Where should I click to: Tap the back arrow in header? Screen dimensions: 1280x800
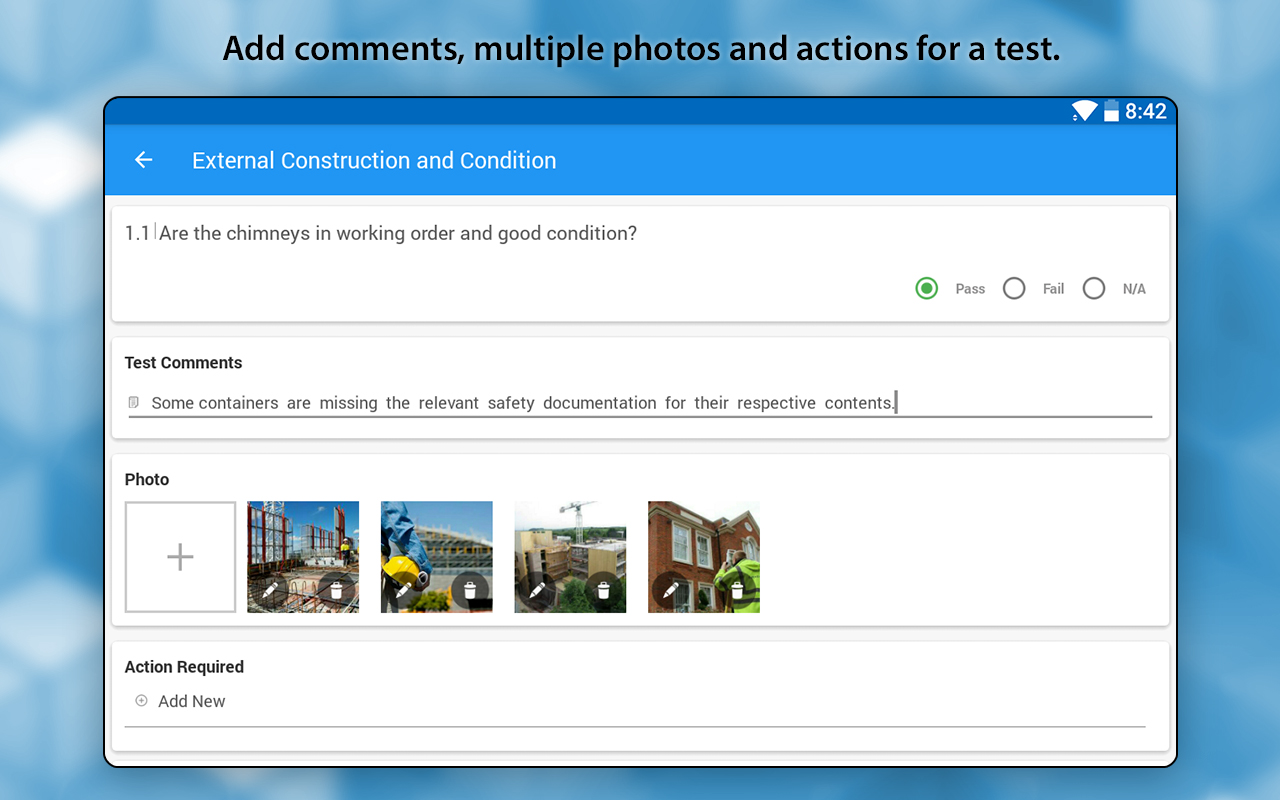point(144,160)
